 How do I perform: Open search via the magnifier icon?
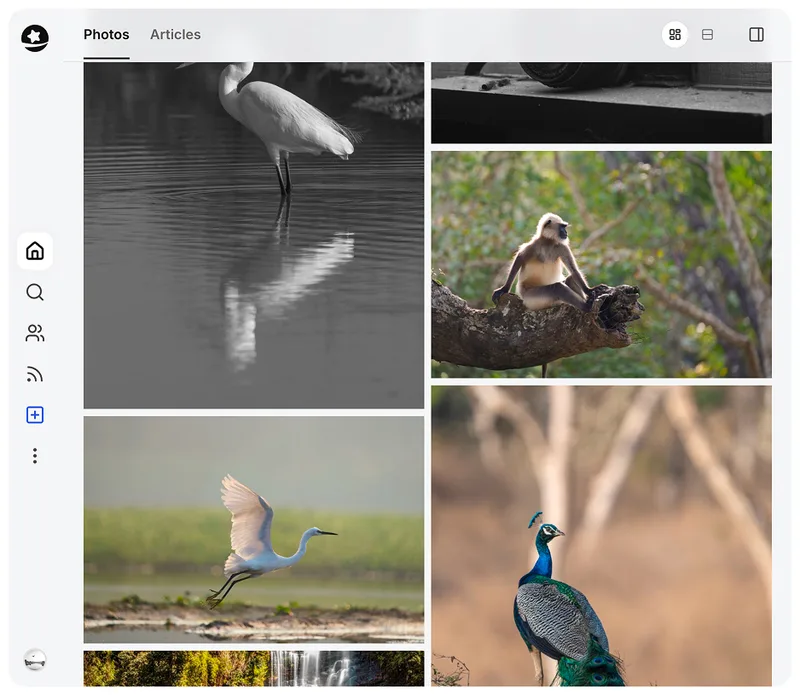click(35, 292)
